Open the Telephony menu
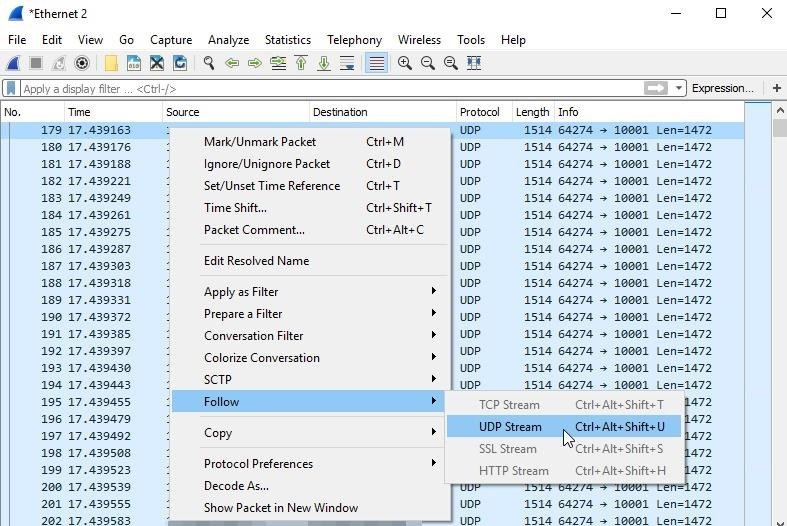This screenshot has width=787, height=526. (x=354, y=40)
